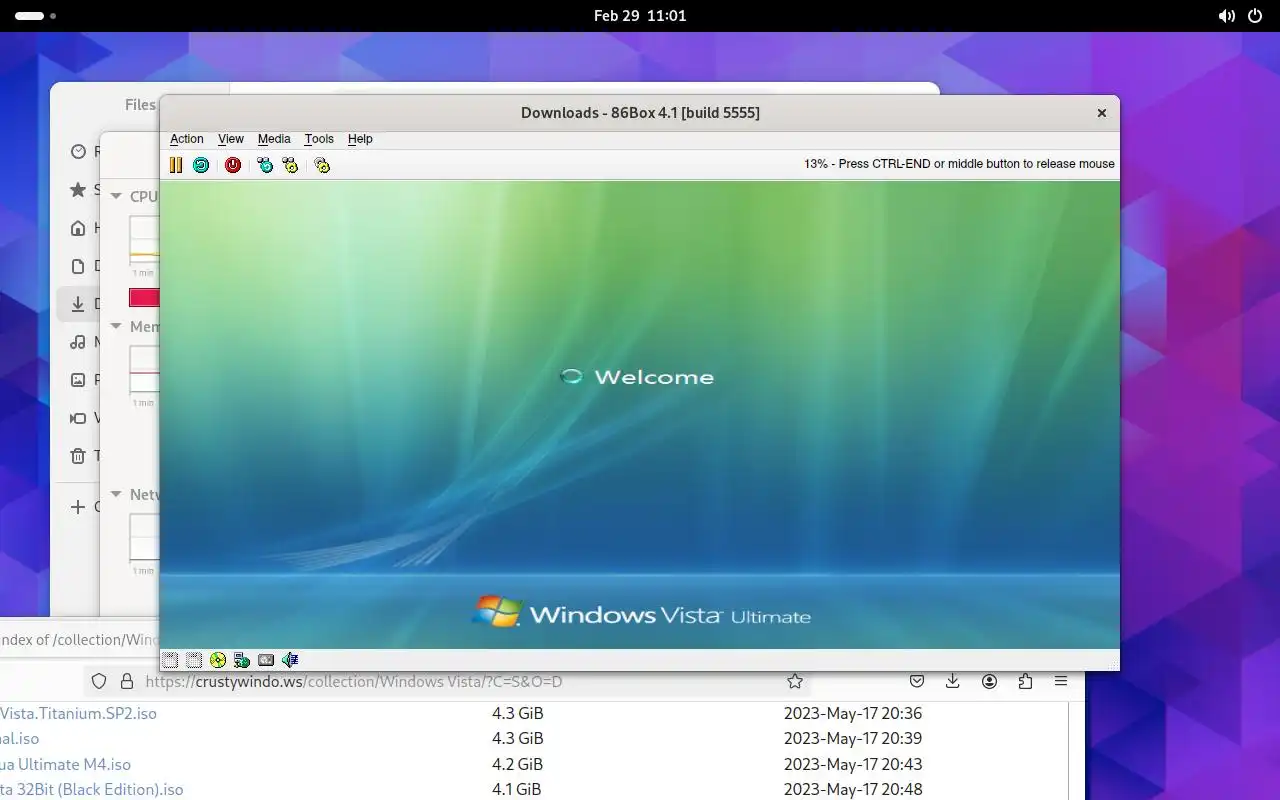Image resolution: width=1280 pixels, height=800 pixels.
Task: Hard reset the emulated machine
Action: click(201, 165)
